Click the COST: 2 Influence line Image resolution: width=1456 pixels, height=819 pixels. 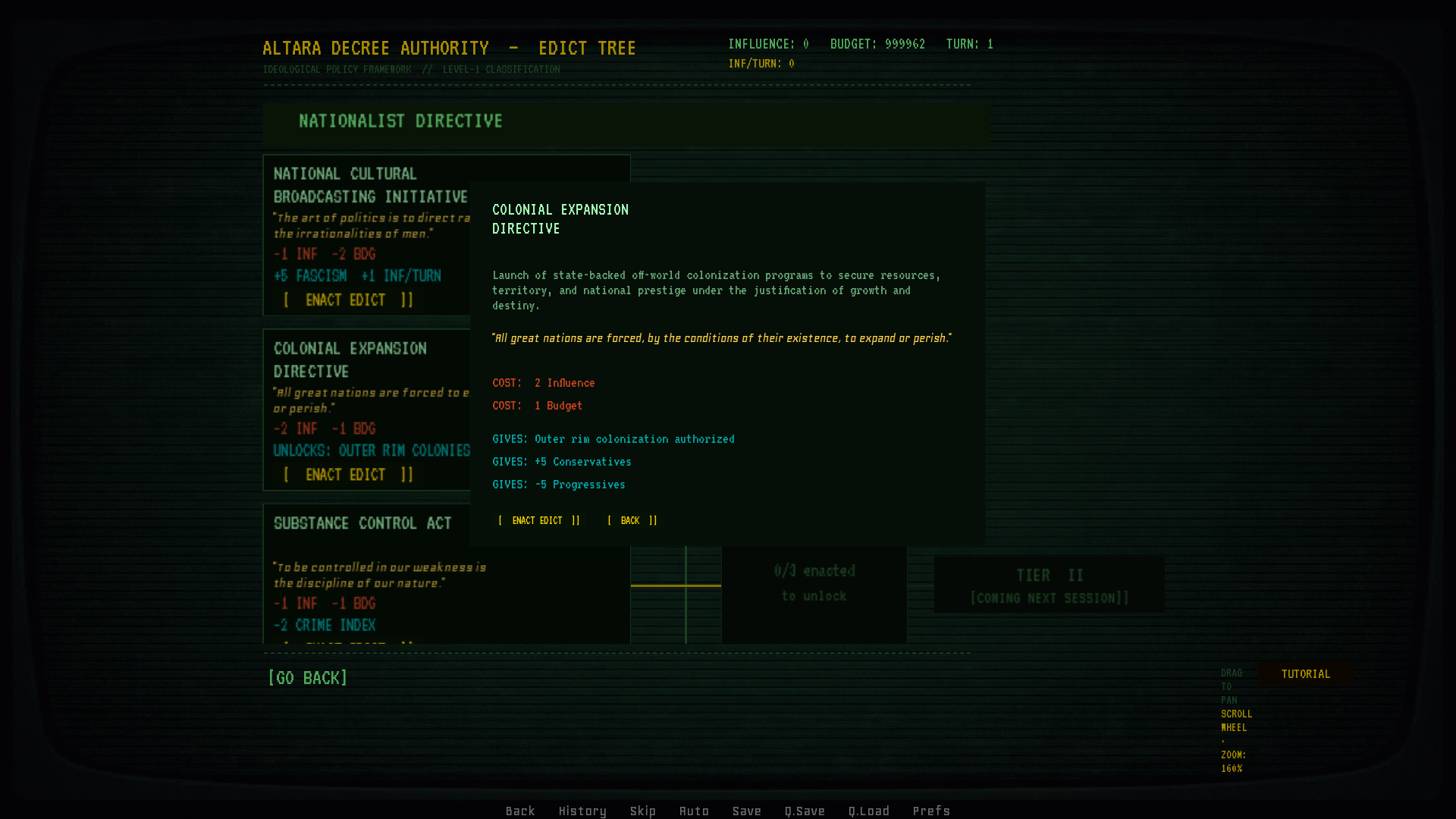click(544, 383)
